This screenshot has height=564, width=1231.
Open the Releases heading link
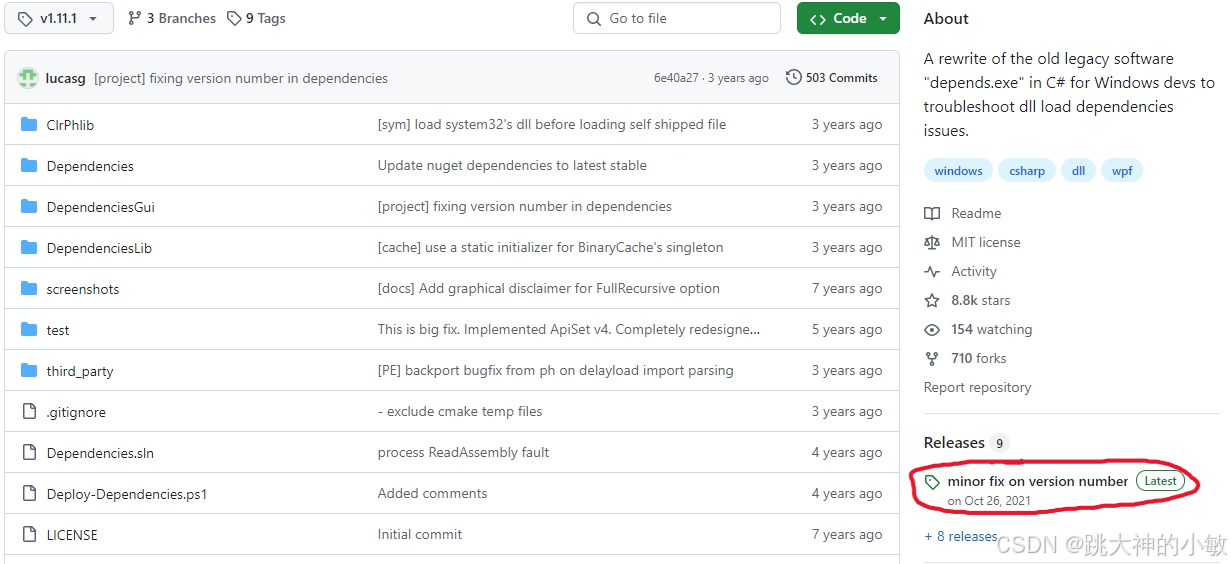(954, 442)
